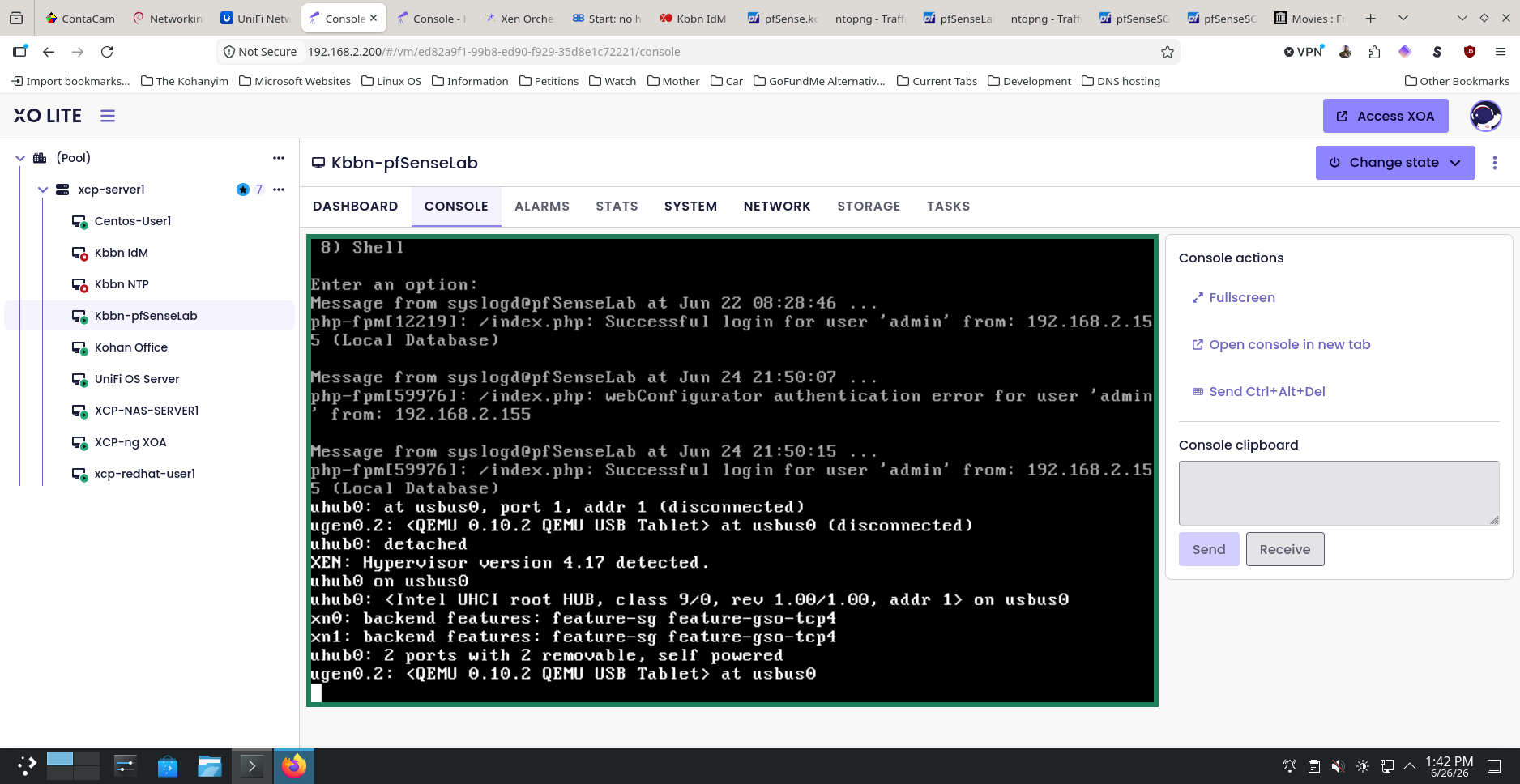Open the Linux OS bookmarks folder
The height and width of the screenshot is (784, 1520).
point(391,81)
